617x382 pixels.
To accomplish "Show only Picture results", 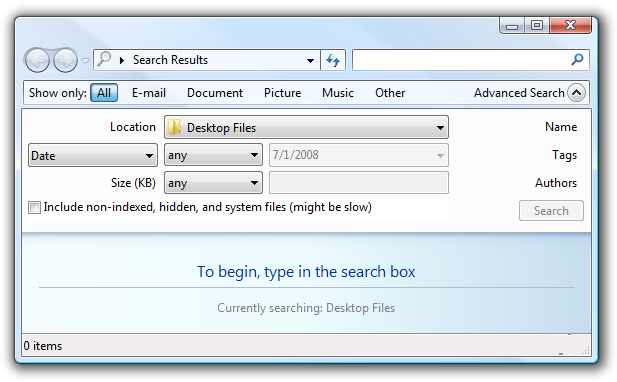I will pyautogui.click(x=283, y=93).
